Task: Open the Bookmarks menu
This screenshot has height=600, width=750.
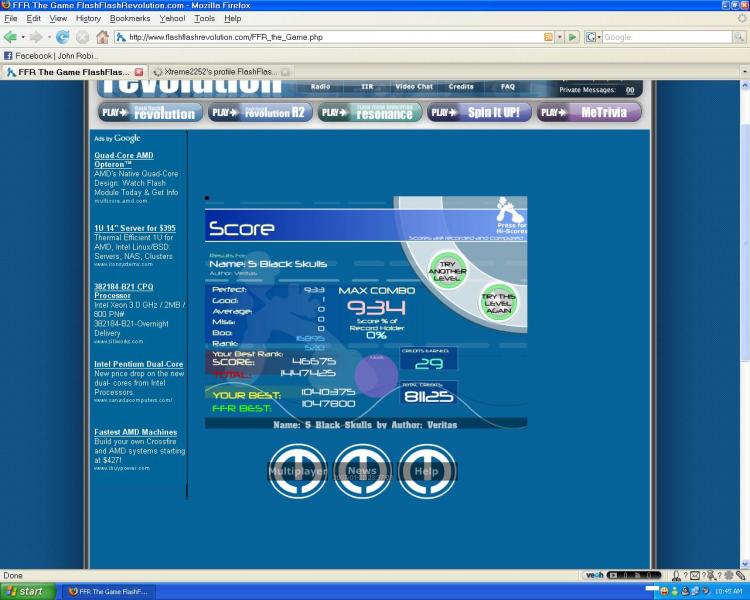Action: tap(130, 18)
